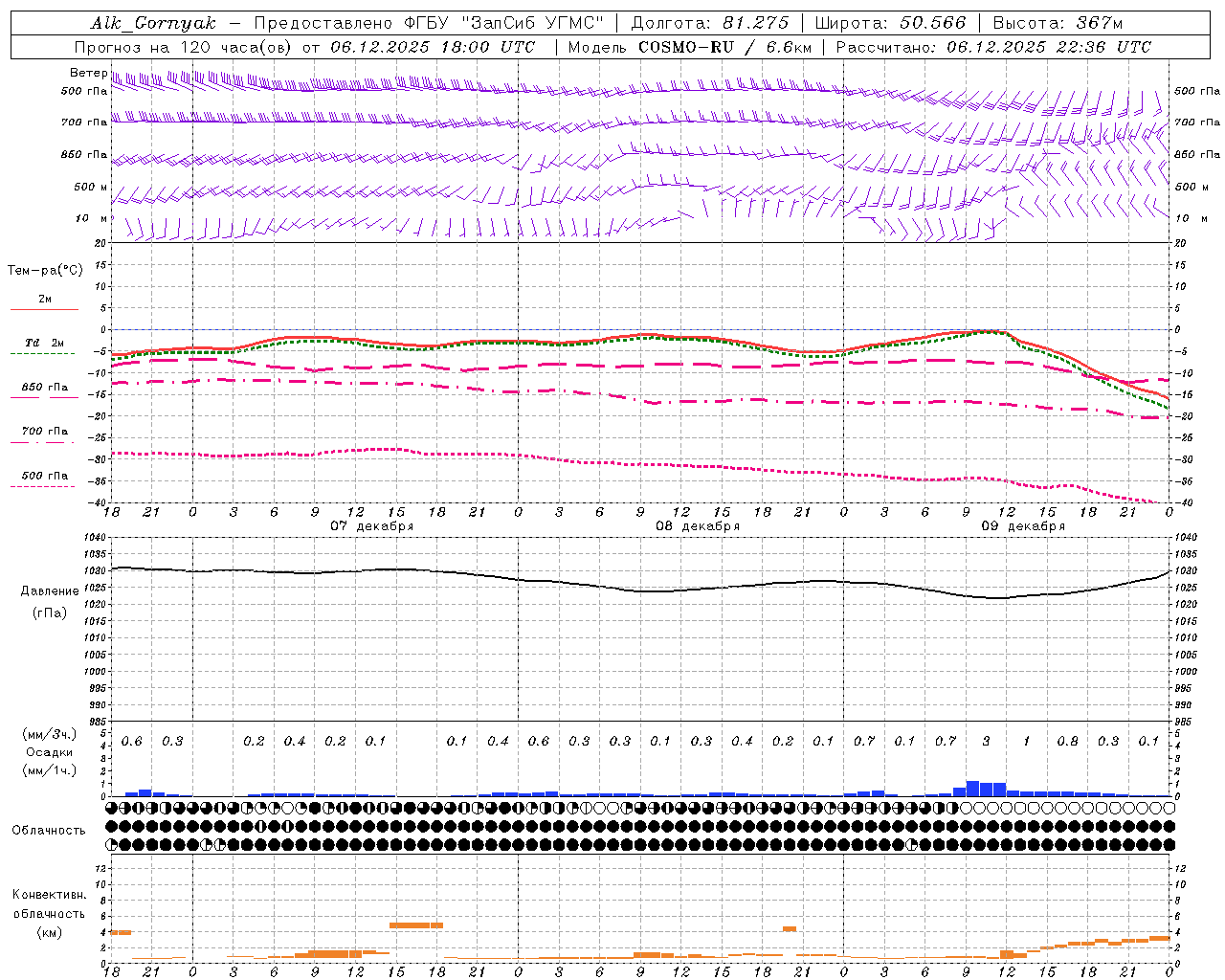The height and width of the screenshot is (980, 1225).
Task: Click the long orange convective bar on 07 декабря afternoon
Action: point(416,924)
